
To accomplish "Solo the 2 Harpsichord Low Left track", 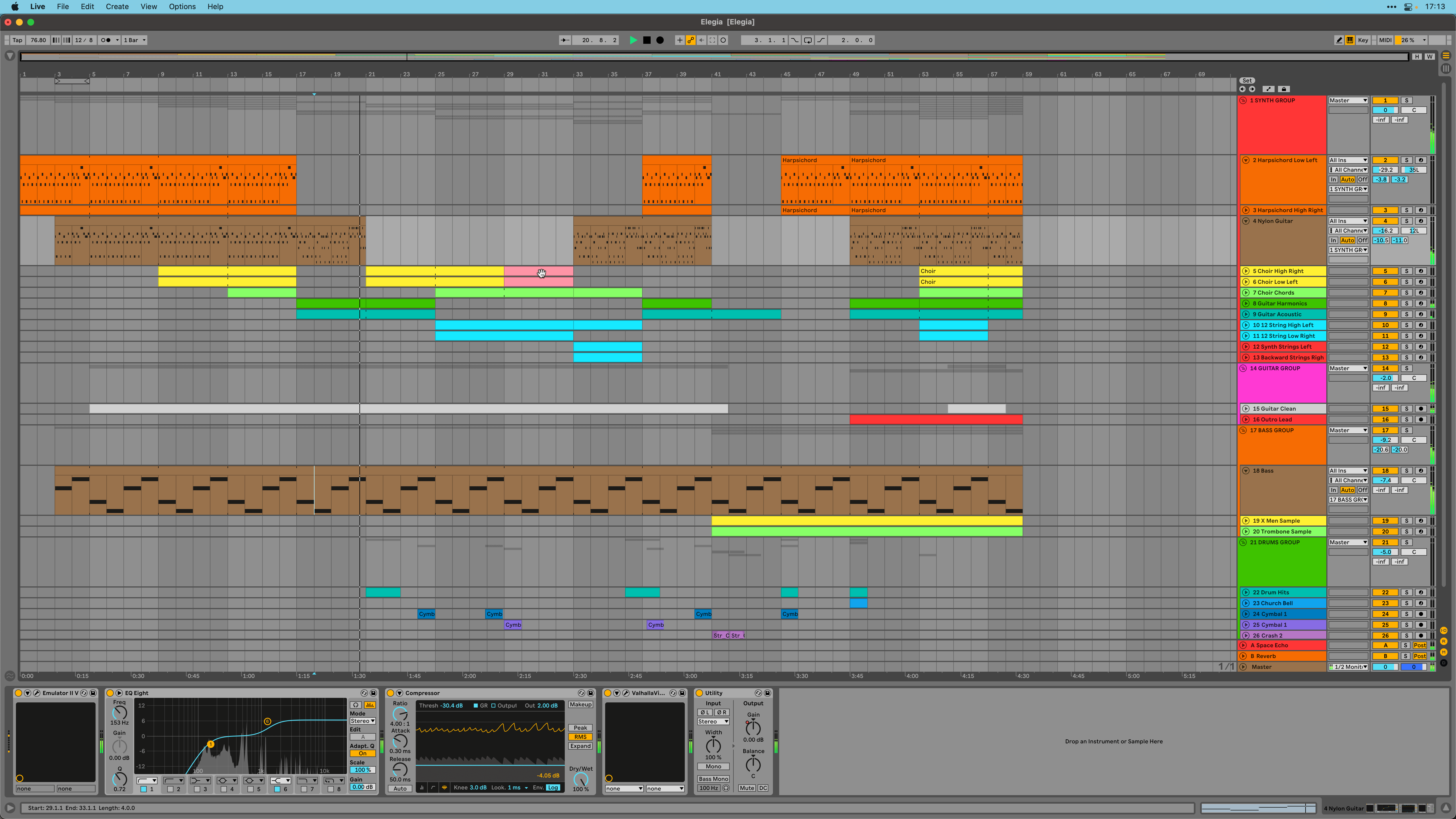I will tap(1407, 160).
